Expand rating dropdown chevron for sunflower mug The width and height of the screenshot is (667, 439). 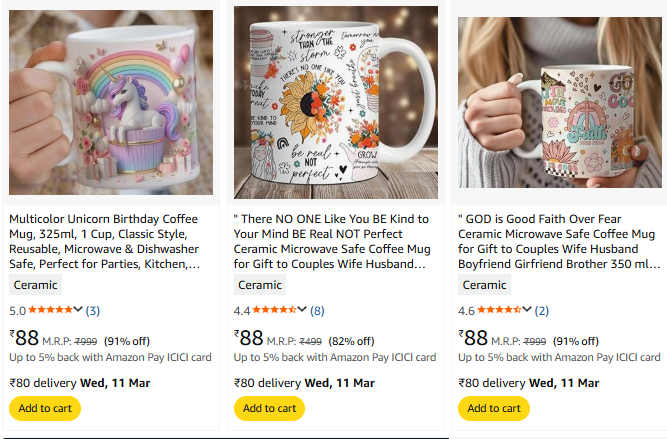[303, 311]
